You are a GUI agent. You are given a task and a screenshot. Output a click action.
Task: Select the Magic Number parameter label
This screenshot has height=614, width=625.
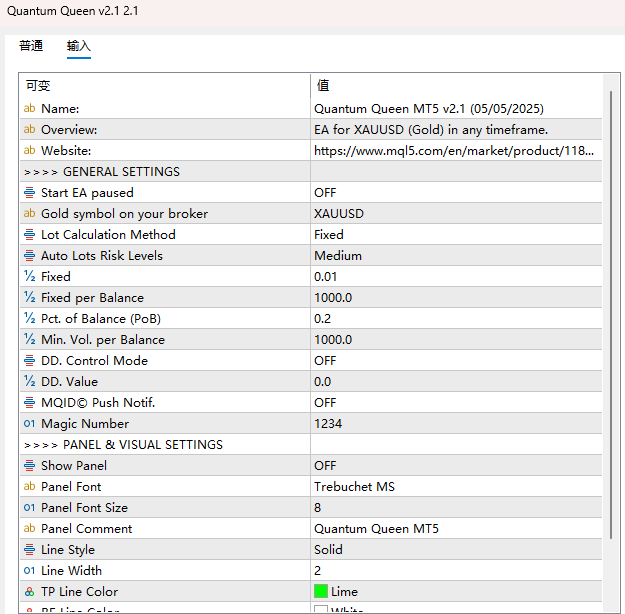(x=85, y=423)
